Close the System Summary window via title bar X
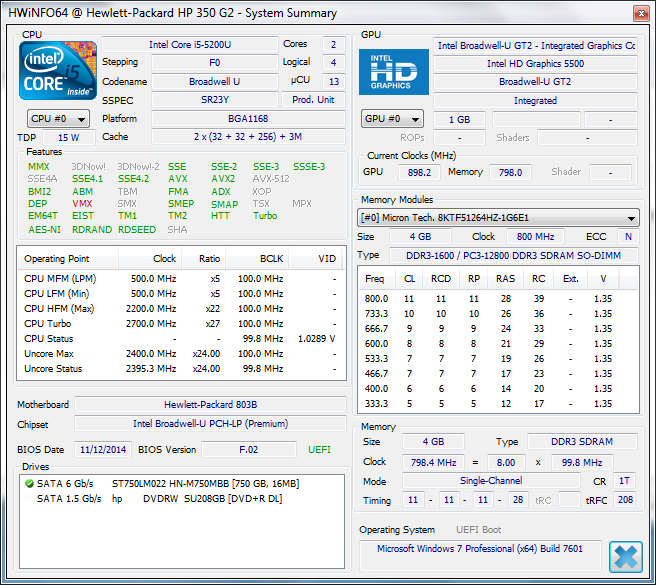Screen dimensions: 656x585 point(641,14)
